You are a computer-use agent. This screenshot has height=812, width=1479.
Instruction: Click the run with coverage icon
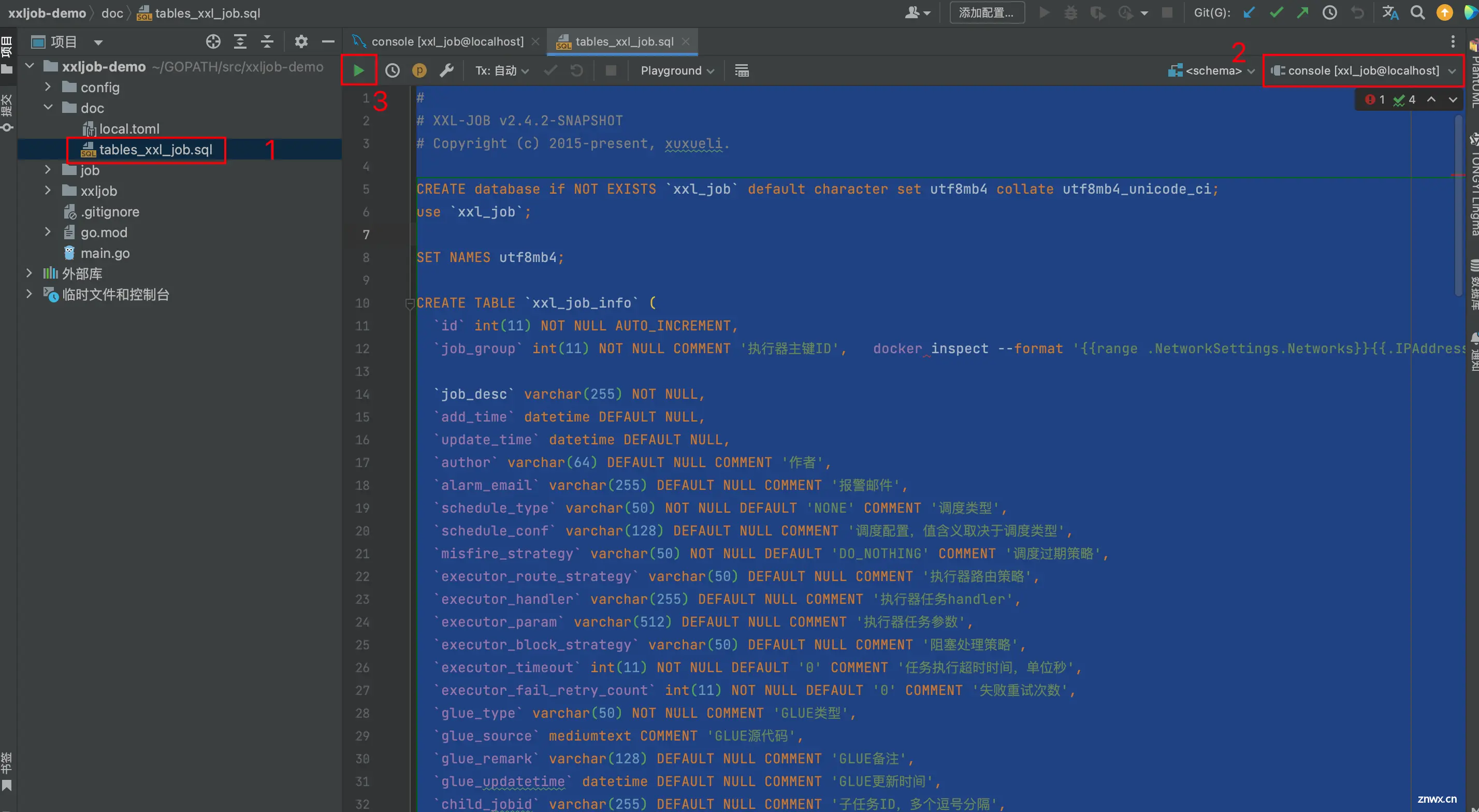[x=1098, y=12]
